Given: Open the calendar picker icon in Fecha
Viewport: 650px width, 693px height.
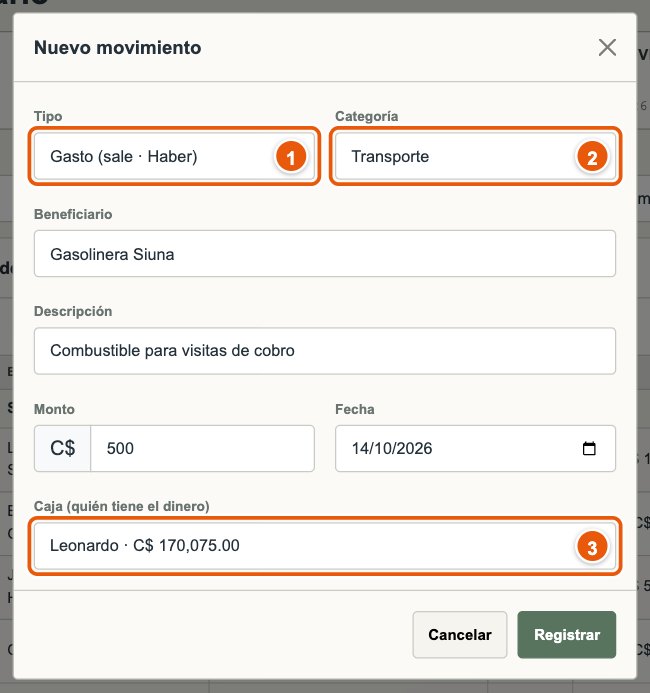Looking at the screenshot, I should coord(589,449).
